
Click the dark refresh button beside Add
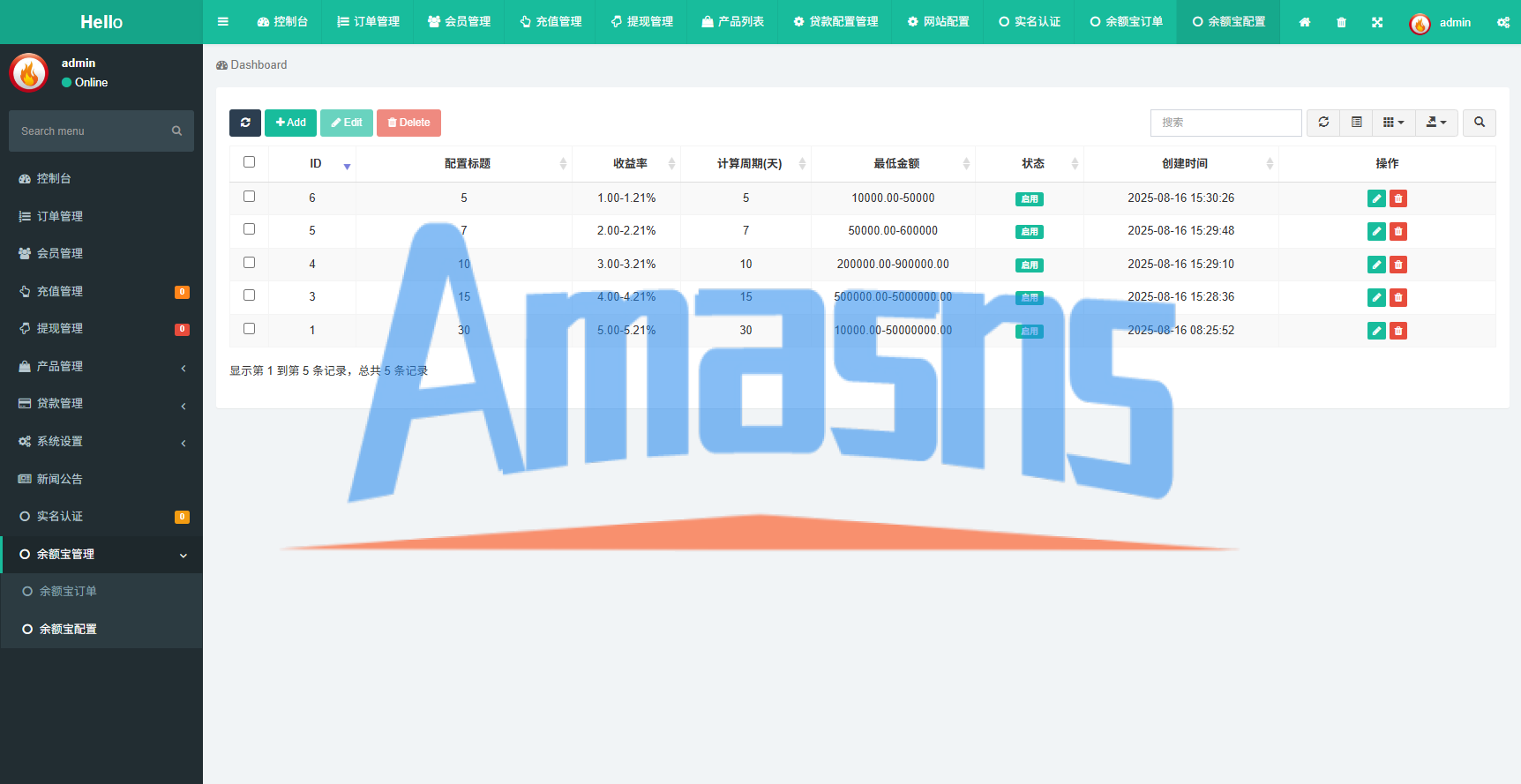pos(245,123)
